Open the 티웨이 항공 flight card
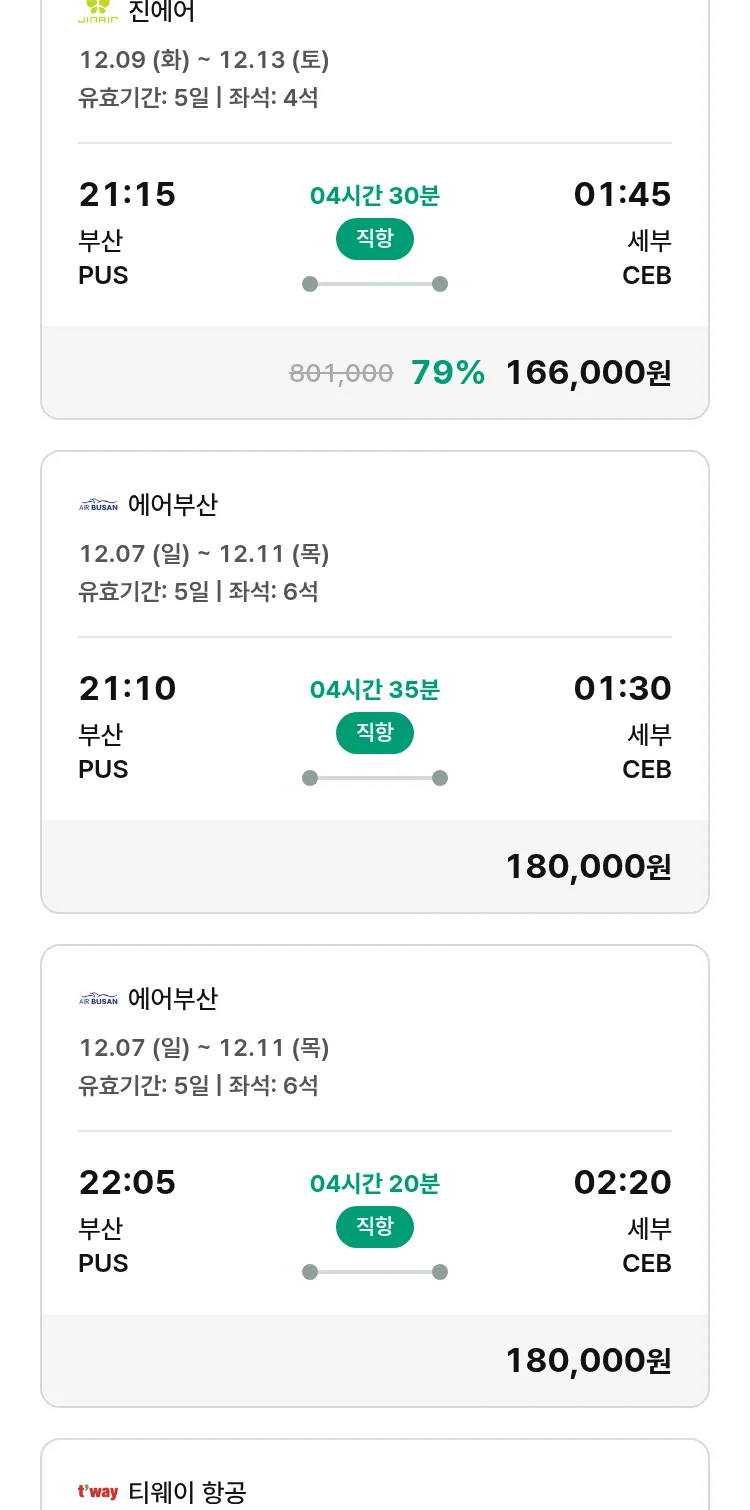This screenshot has width=750, height=1510. [x=187, y=1492]
